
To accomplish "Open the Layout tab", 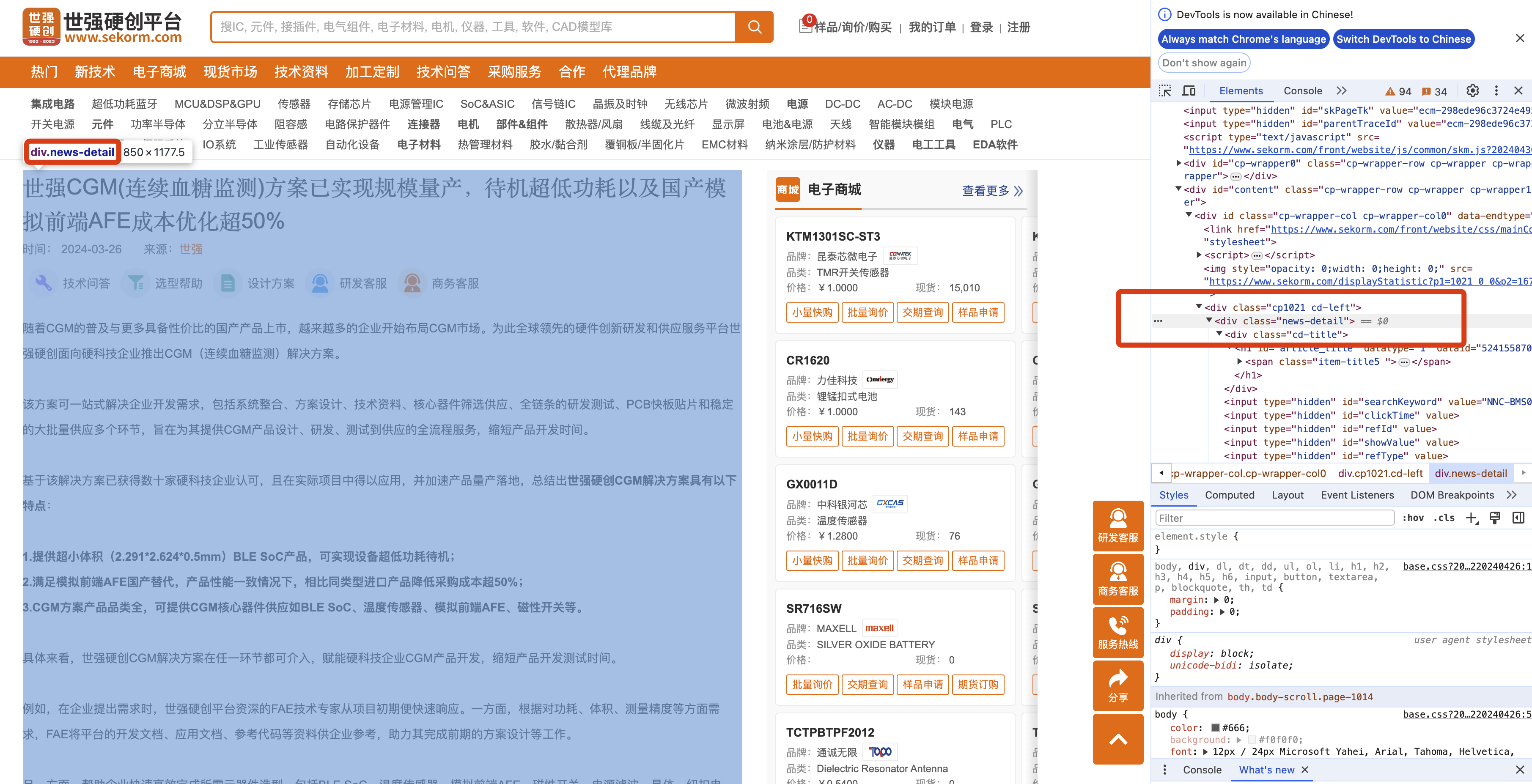I will [1287, 495].
